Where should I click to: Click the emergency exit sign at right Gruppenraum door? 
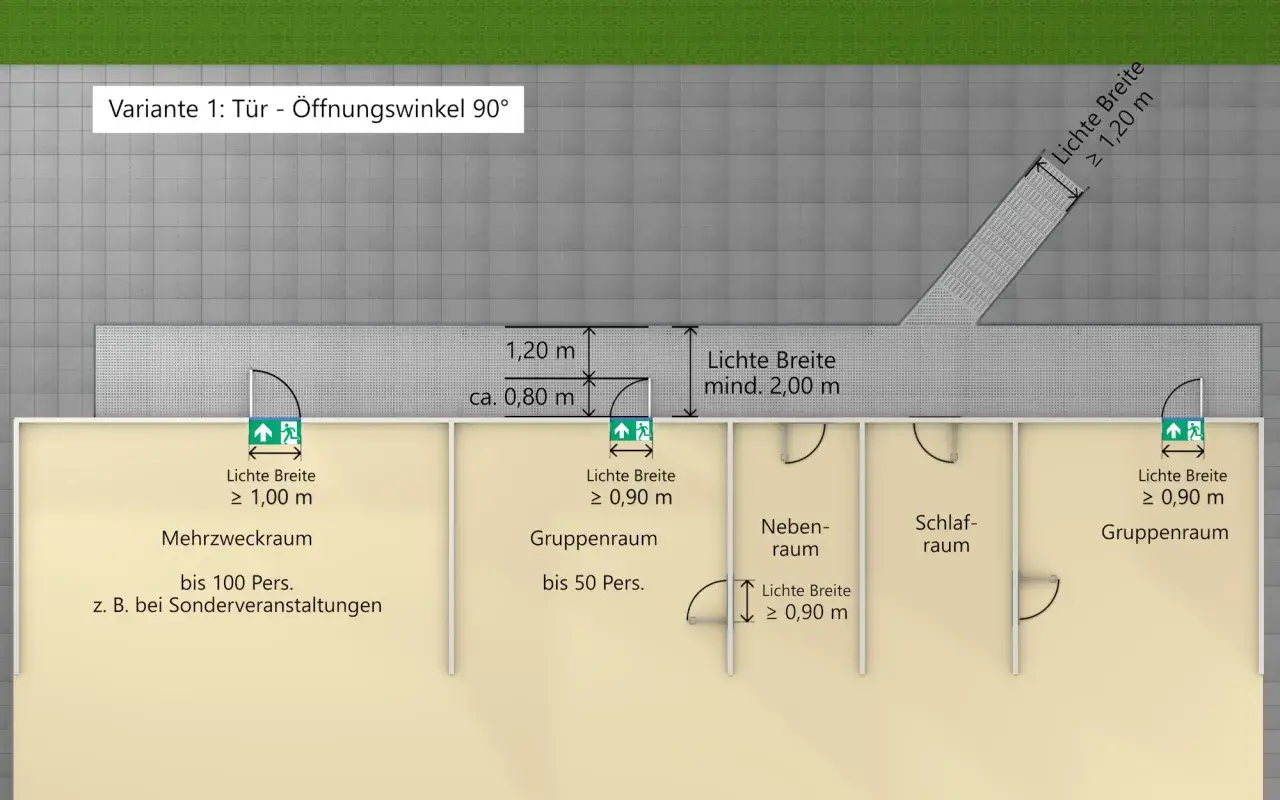(1181, 430)
